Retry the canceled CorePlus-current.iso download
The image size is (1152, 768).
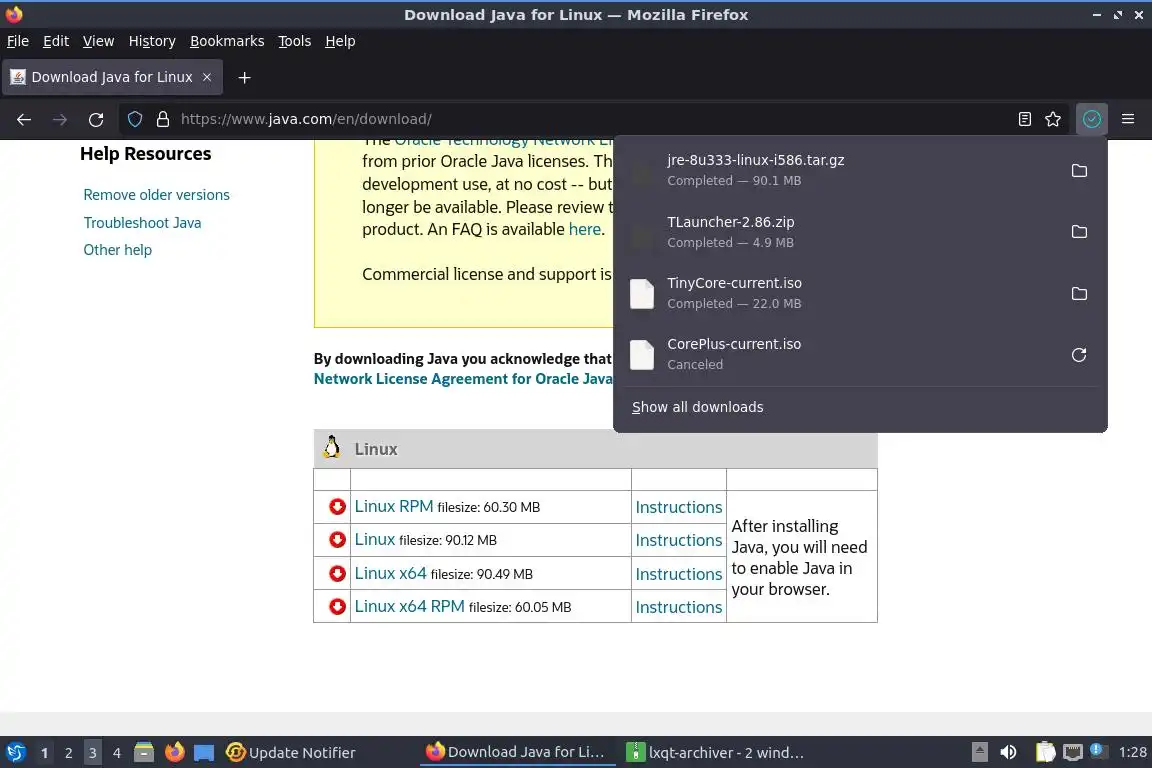coord(1079,355)
